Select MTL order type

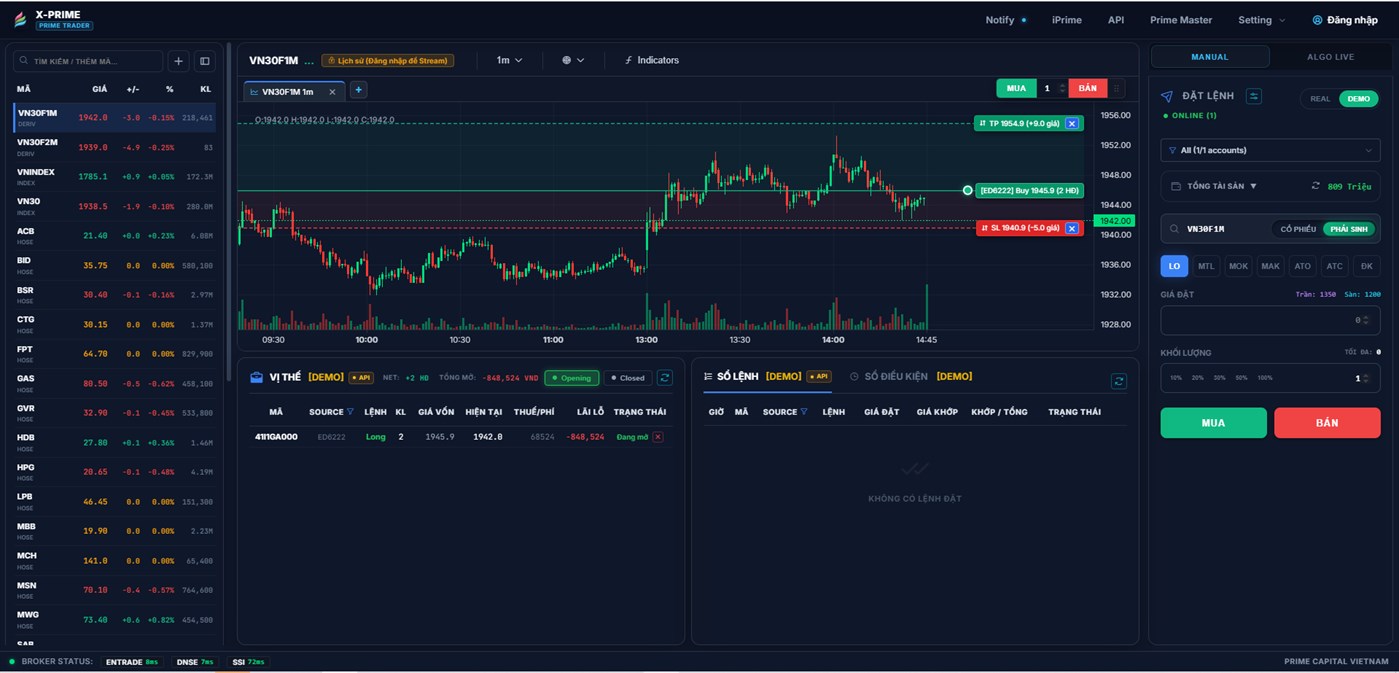1206,266
